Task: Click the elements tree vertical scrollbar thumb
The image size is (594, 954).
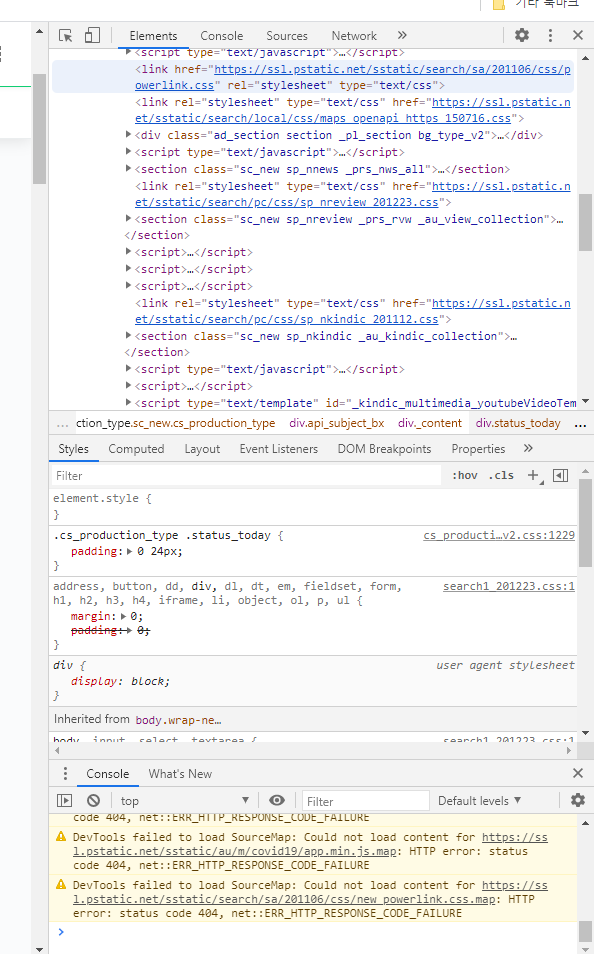Action: pos(585,222)
